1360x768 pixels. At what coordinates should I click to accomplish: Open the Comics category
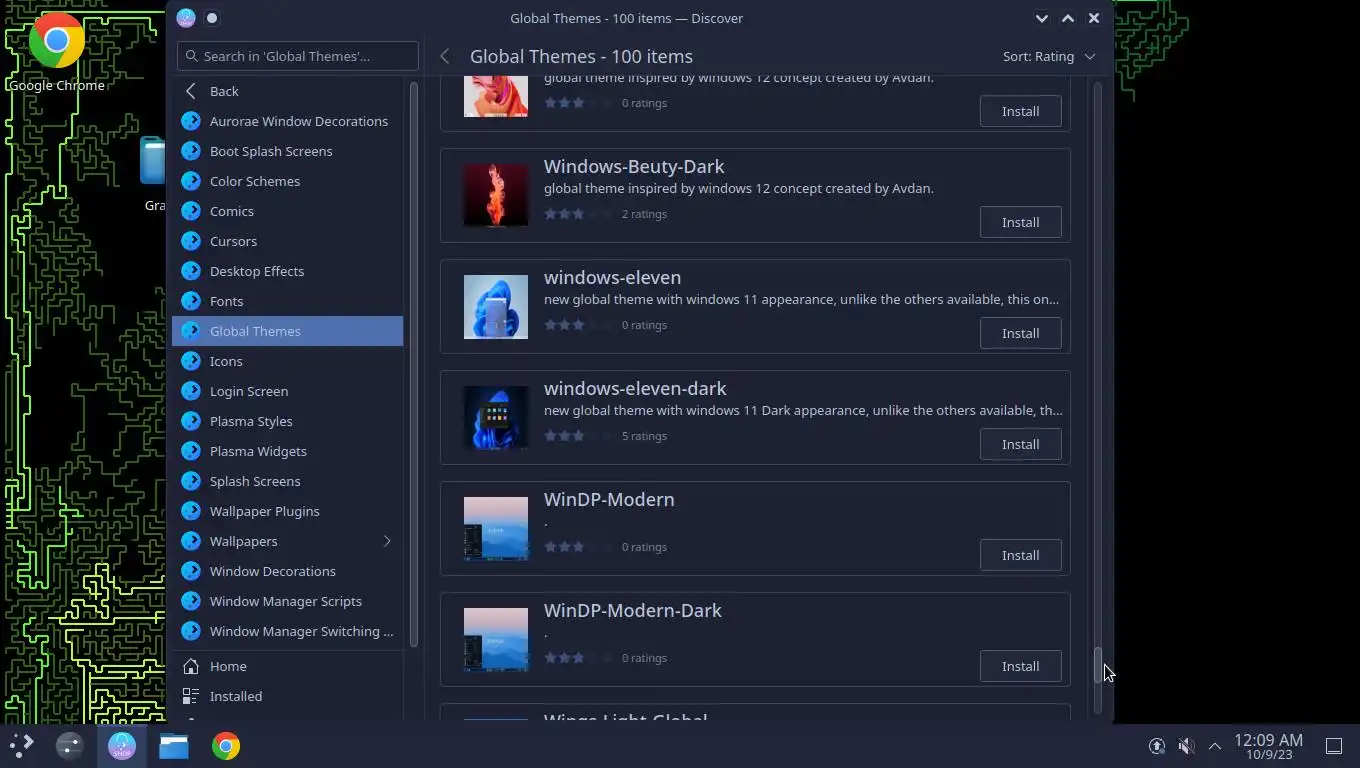tap(288, 211)
